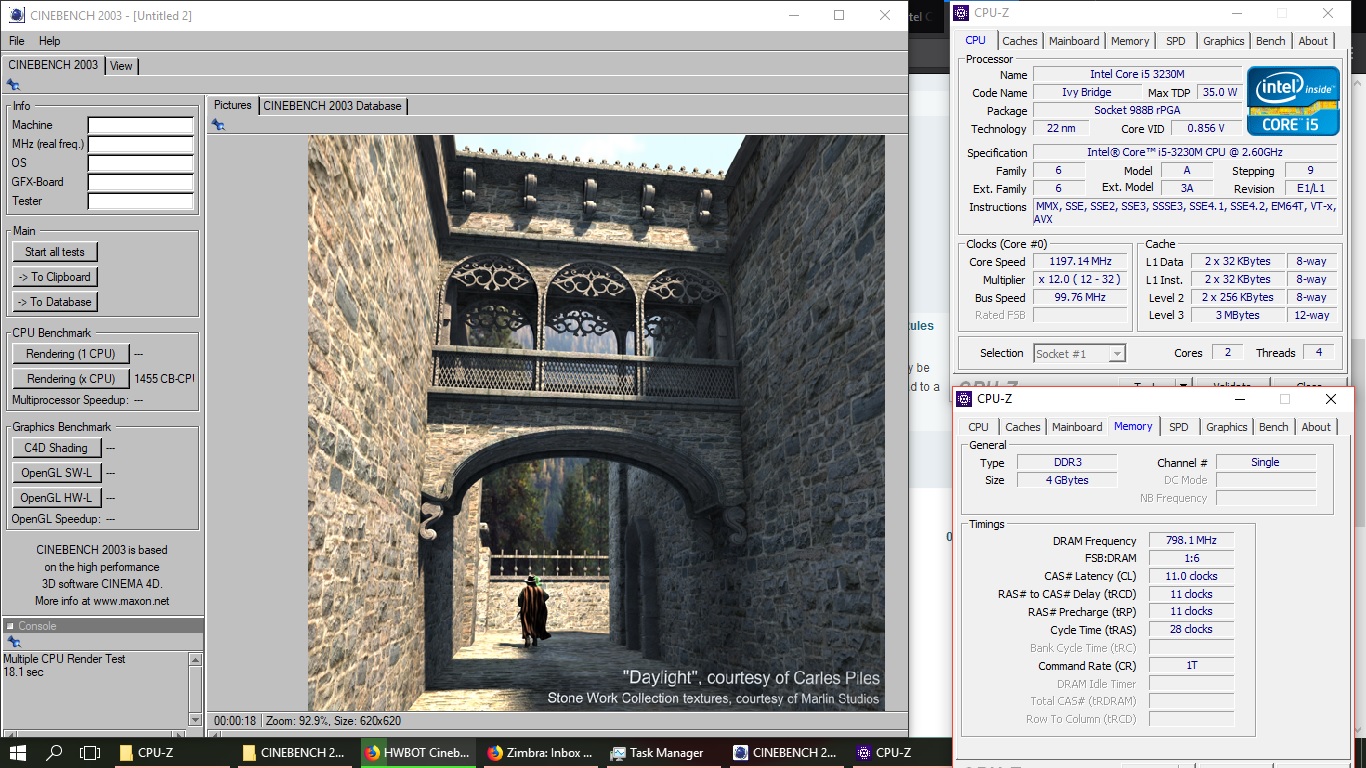Click the 1455 CB-CPU score value
This screenshot has height=768, width=1366.
pos(164,379)
